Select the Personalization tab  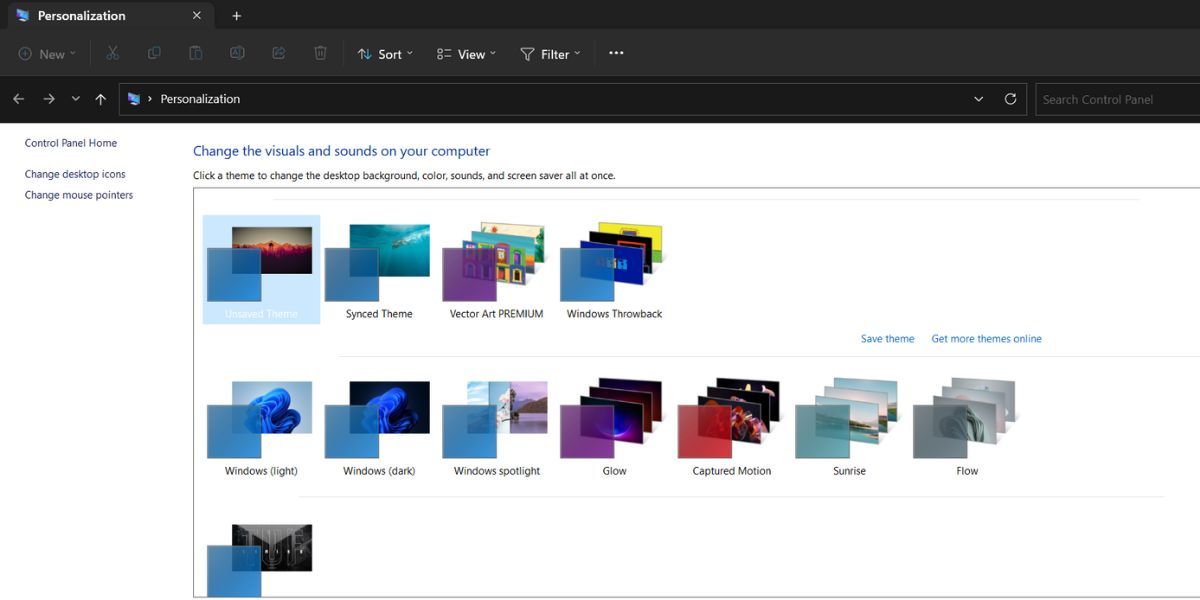[110, 16]
